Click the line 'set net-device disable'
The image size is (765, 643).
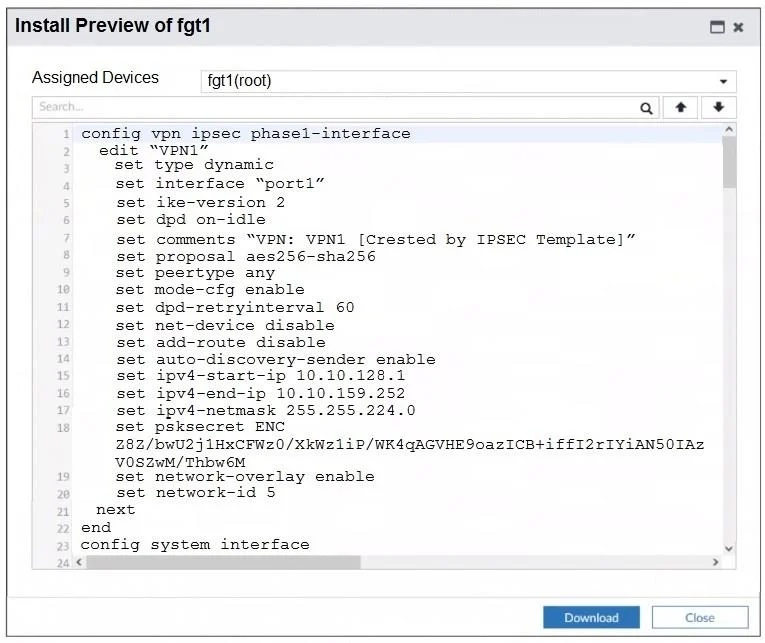(225, 325)
